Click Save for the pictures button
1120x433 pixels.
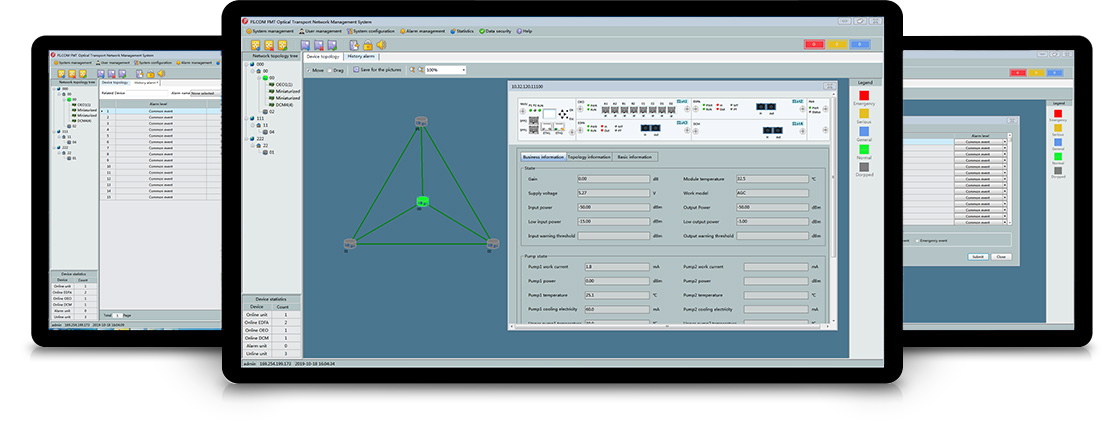pyautogui.click(x=379, y=70)
